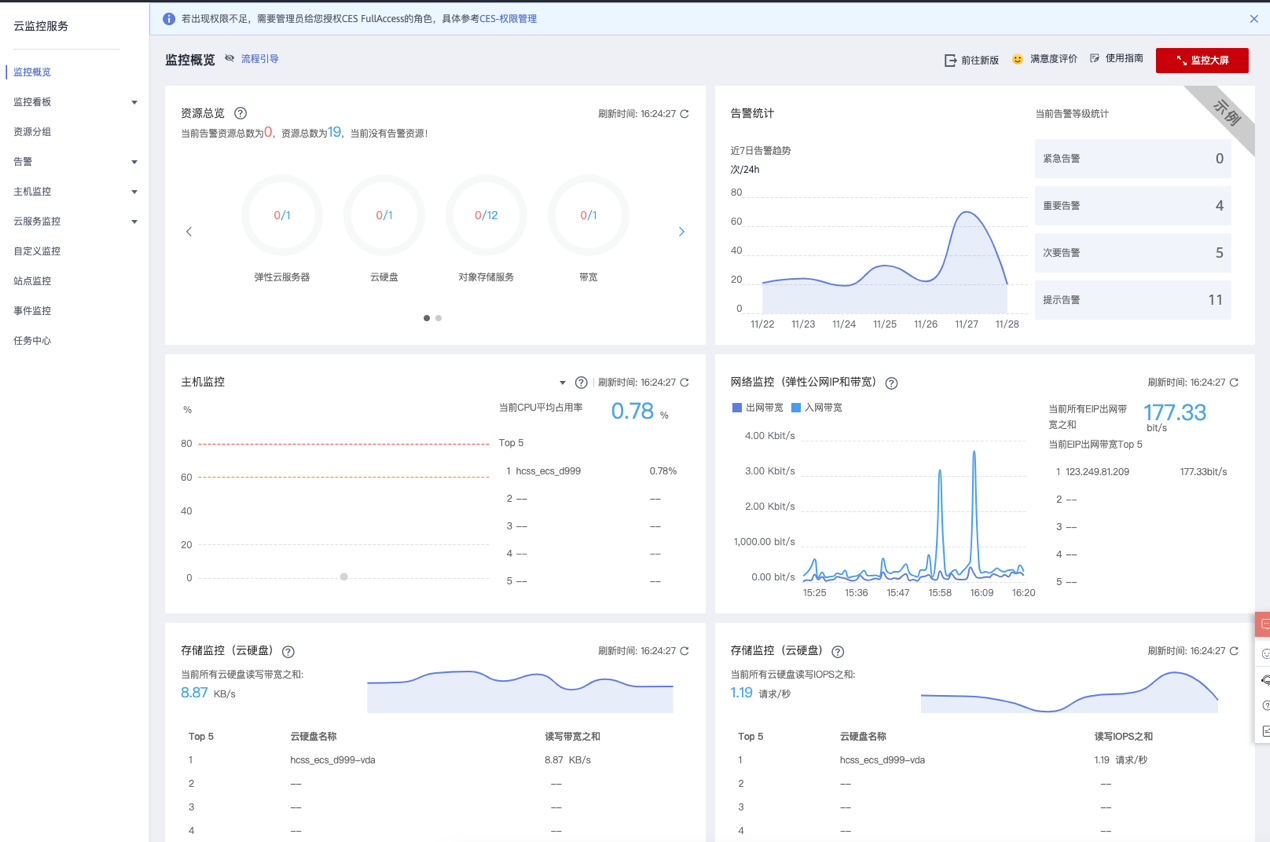
Task: Click the help icon beside 网络监控
Action: [x=891, y=383]
